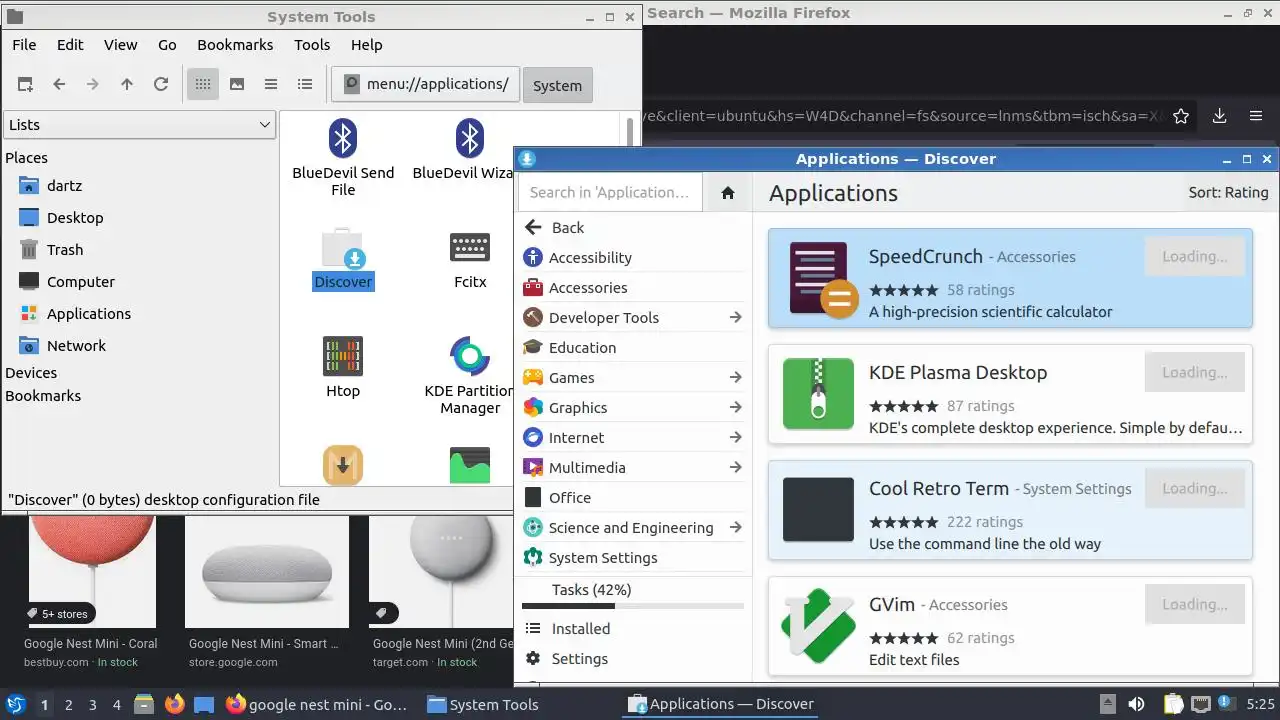Expand Games category arrow
This screenshot has width=1280, height=720.
735,378
